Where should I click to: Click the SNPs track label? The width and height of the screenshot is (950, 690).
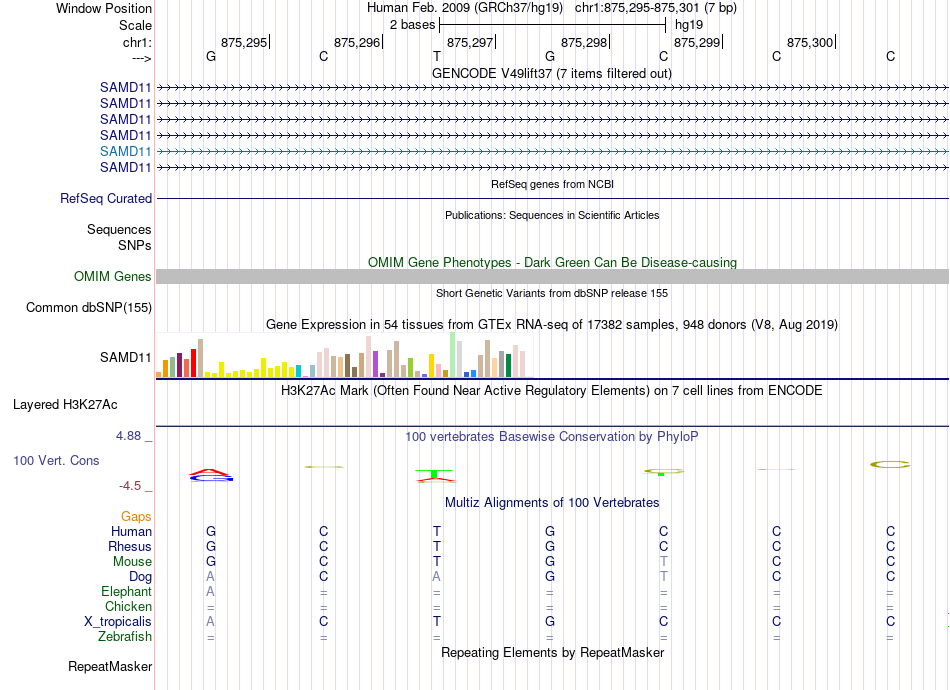135,245
